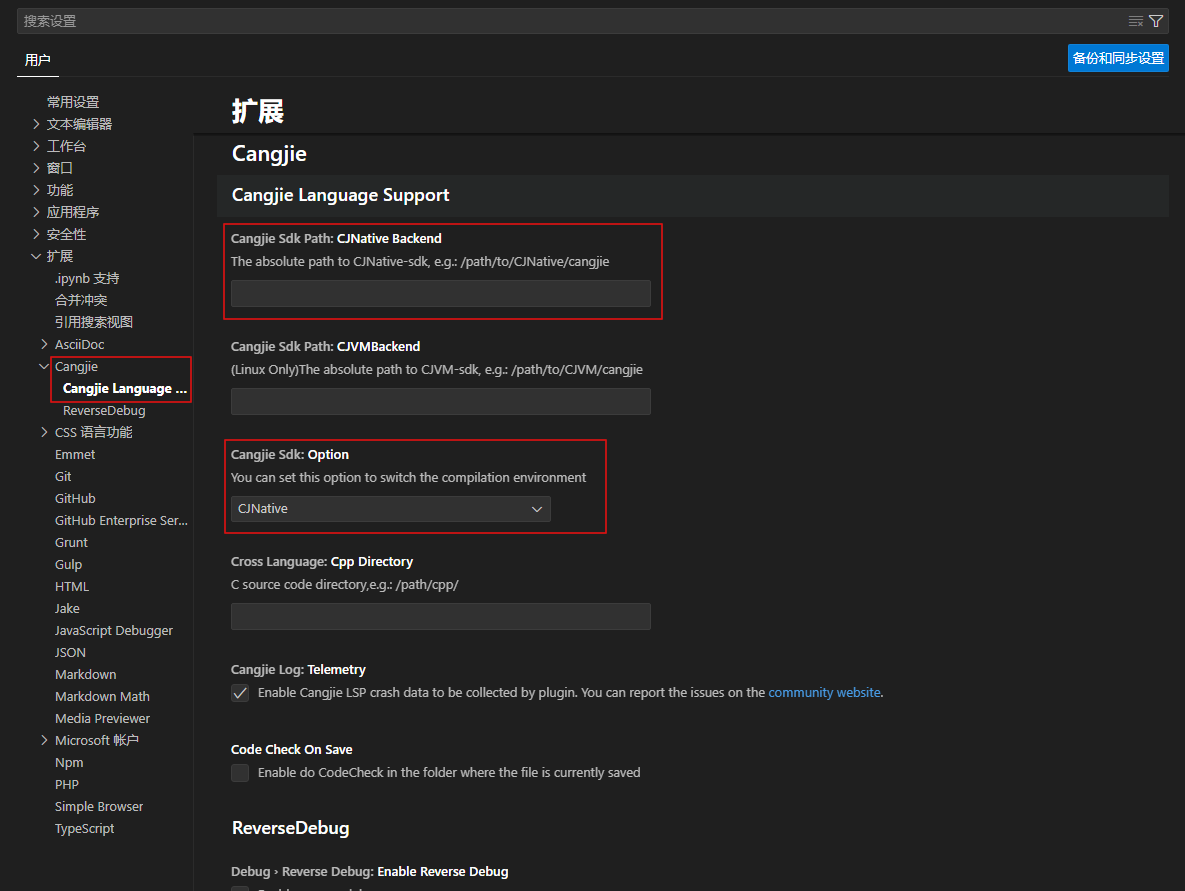1185x891 pixels.
Task: Switch to the 用户 settings tab
Action: [x=37, y=60]
